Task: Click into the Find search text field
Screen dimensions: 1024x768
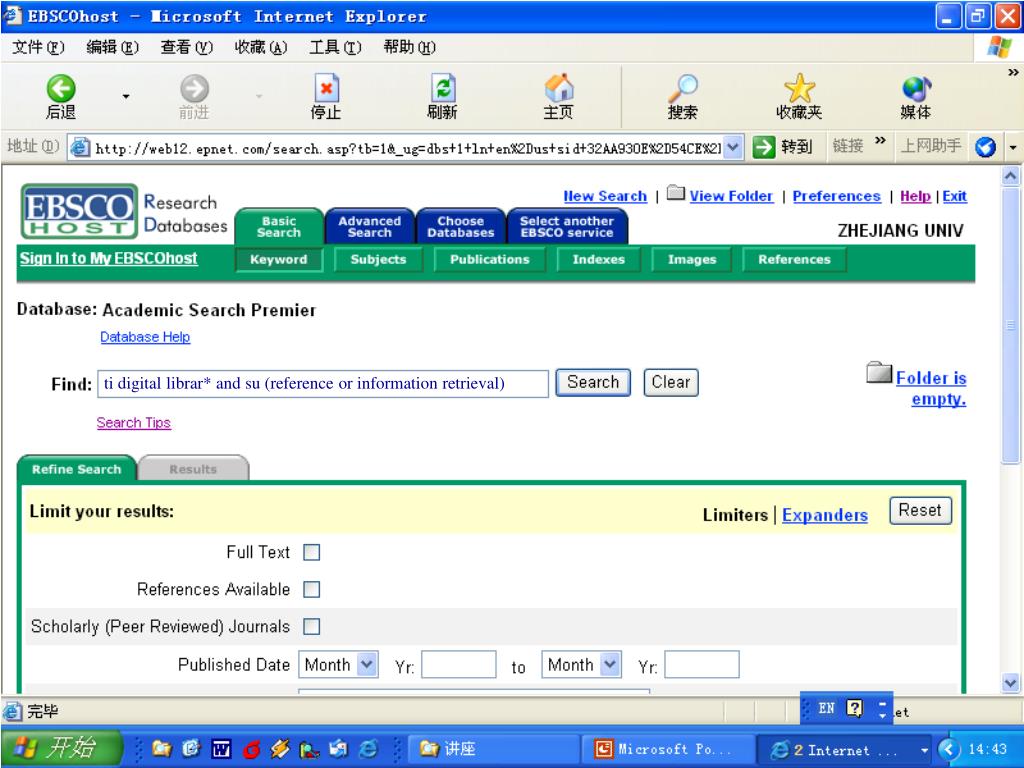Action: (x=323, y=383)
